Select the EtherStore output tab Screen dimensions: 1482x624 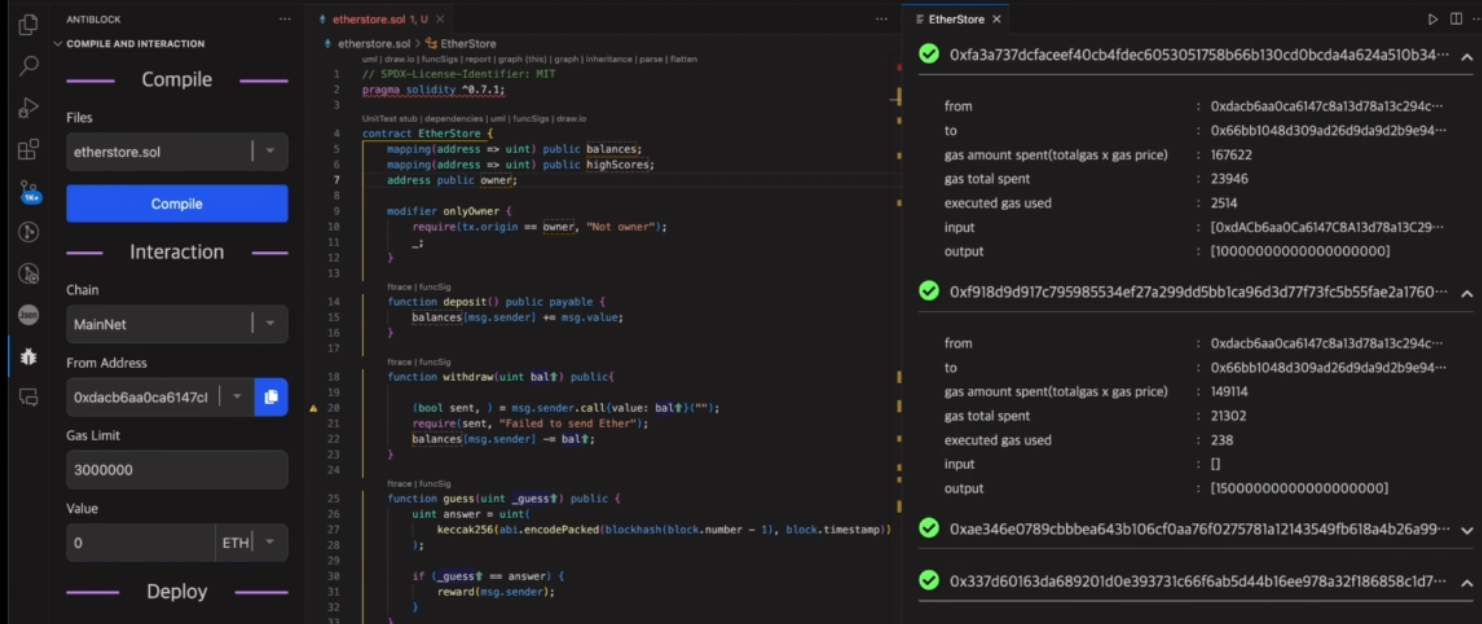[x=955, y=19]
